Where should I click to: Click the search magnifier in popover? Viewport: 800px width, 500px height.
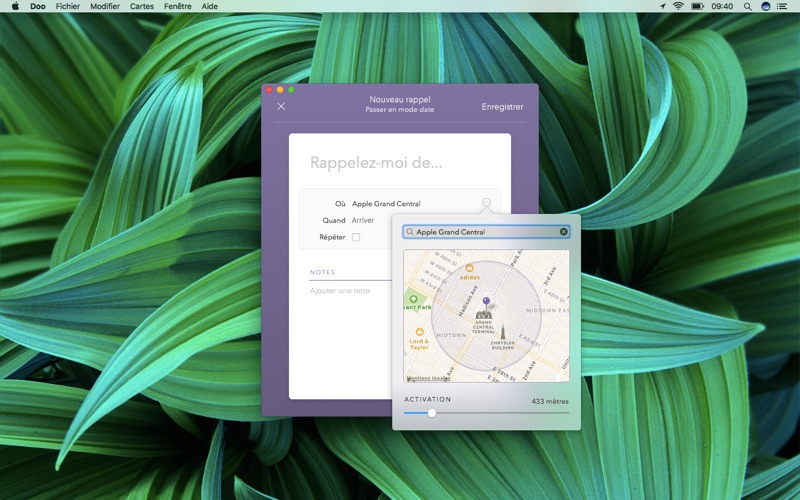[410, 232]
